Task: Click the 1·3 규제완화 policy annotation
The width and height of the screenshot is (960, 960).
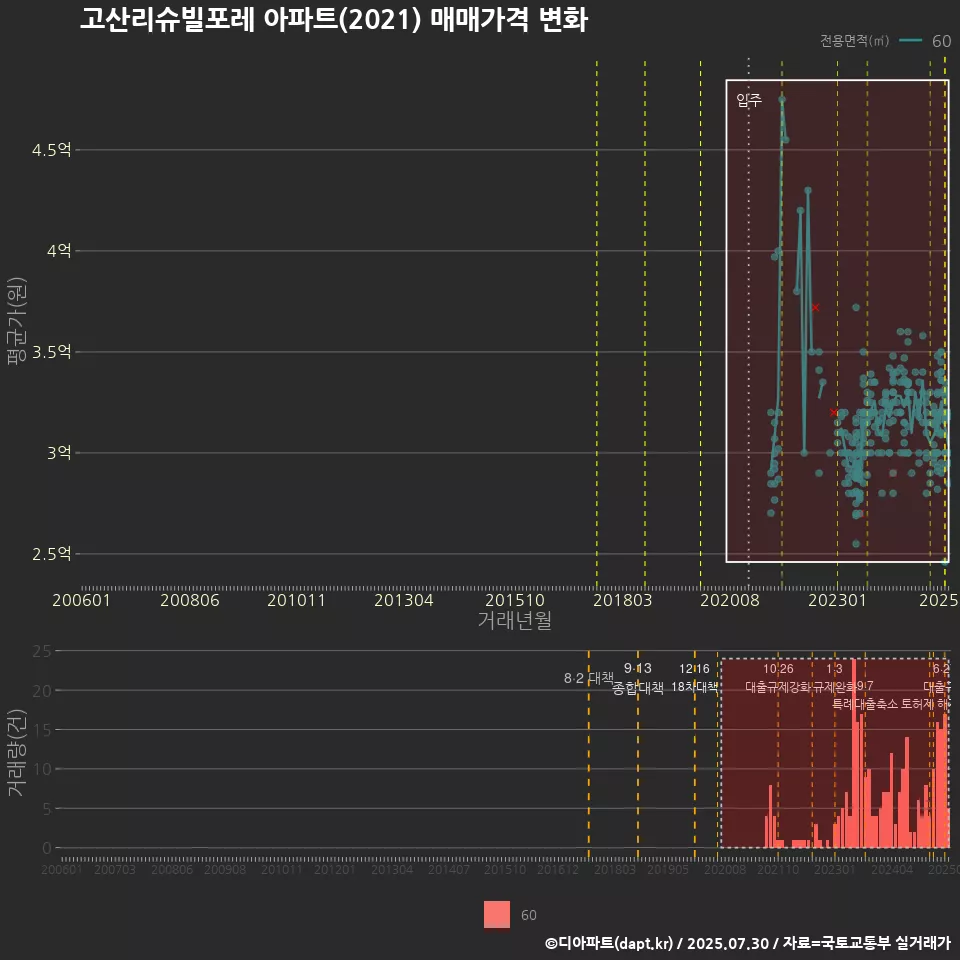Action: point(834,678)
